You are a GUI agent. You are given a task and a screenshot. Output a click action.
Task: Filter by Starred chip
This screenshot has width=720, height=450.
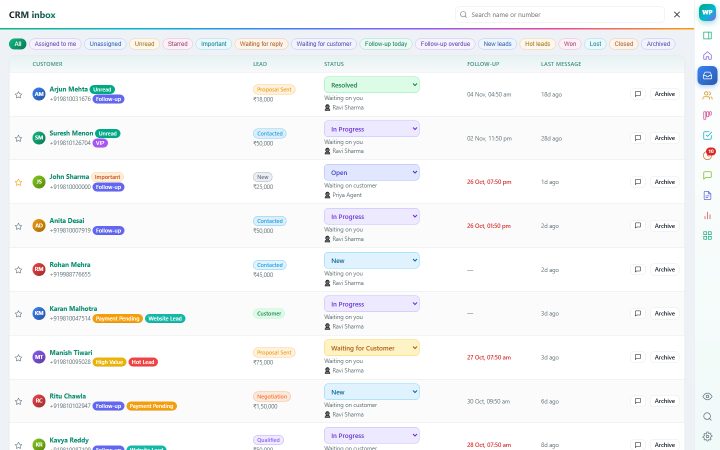(x=178, y=44)
